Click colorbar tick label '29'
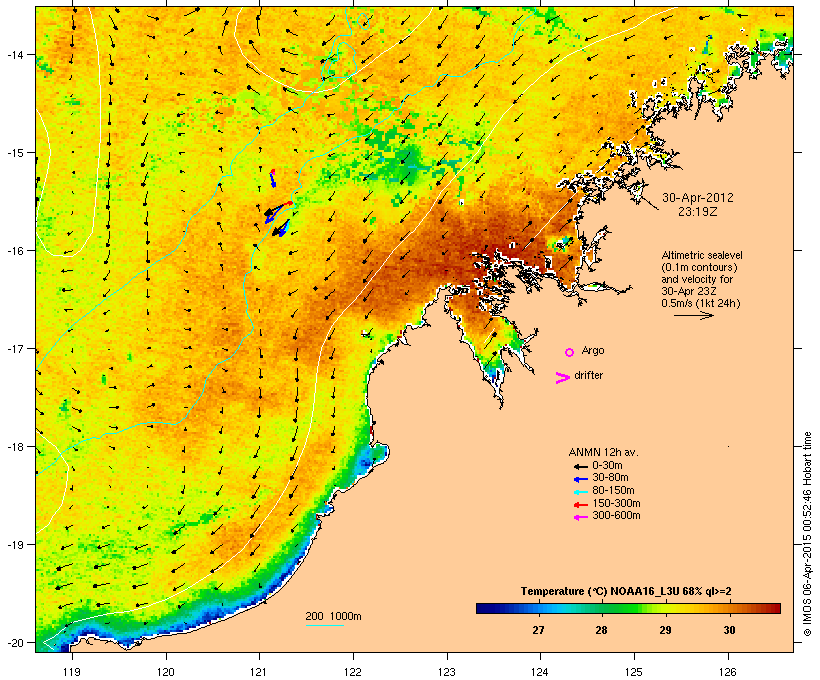Screen dimensions: 820x680 665,630
